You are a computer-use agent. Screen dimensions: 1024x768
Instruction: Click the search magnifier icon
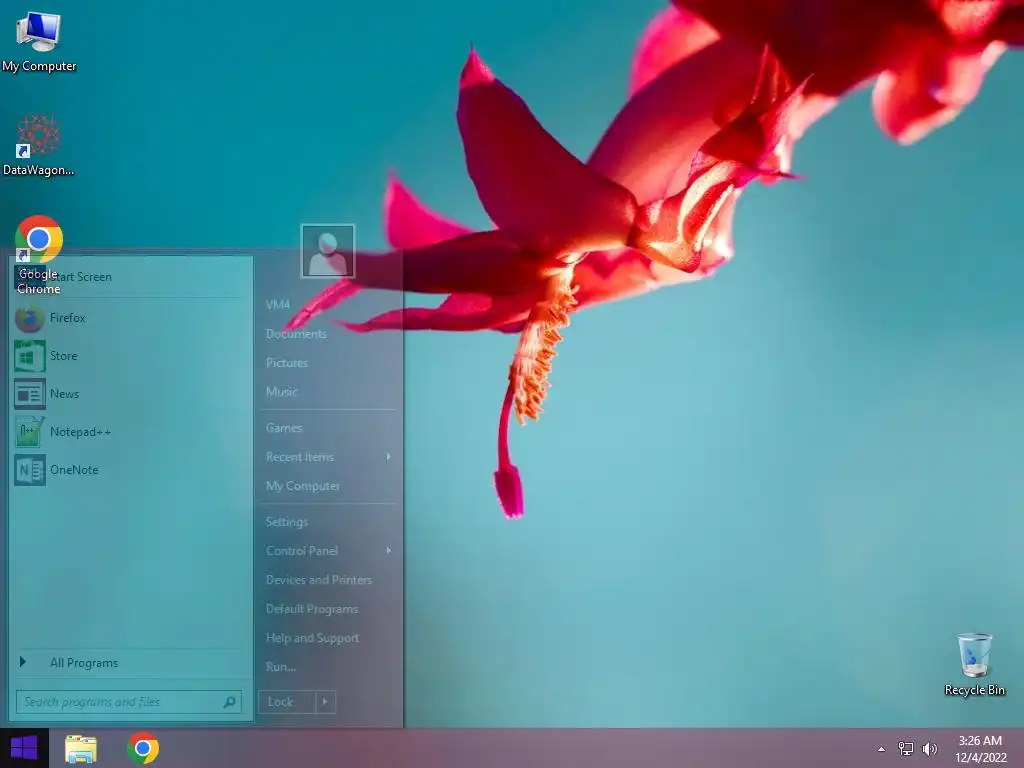[229, 702]
